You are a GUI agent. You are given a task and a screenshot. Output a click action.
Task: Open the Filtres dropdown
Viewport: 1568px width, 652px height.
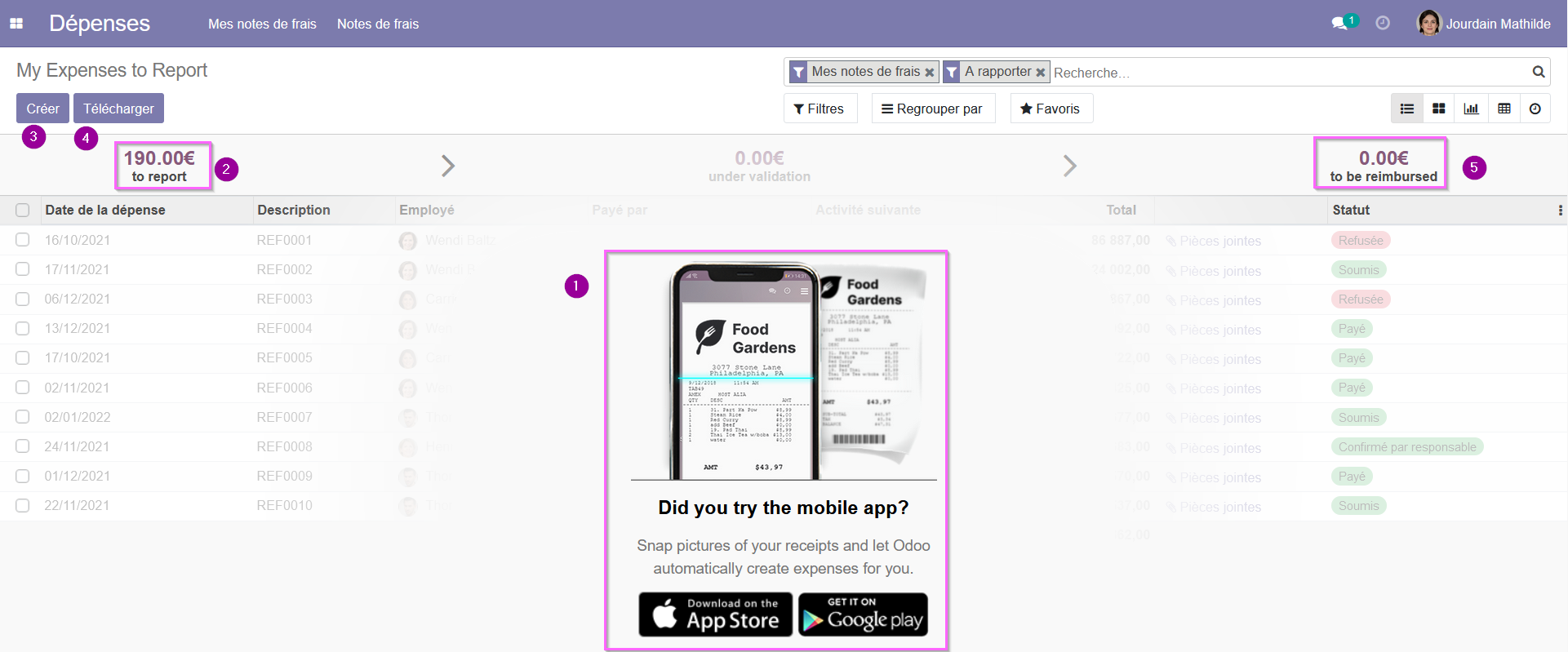click(820, 109)
